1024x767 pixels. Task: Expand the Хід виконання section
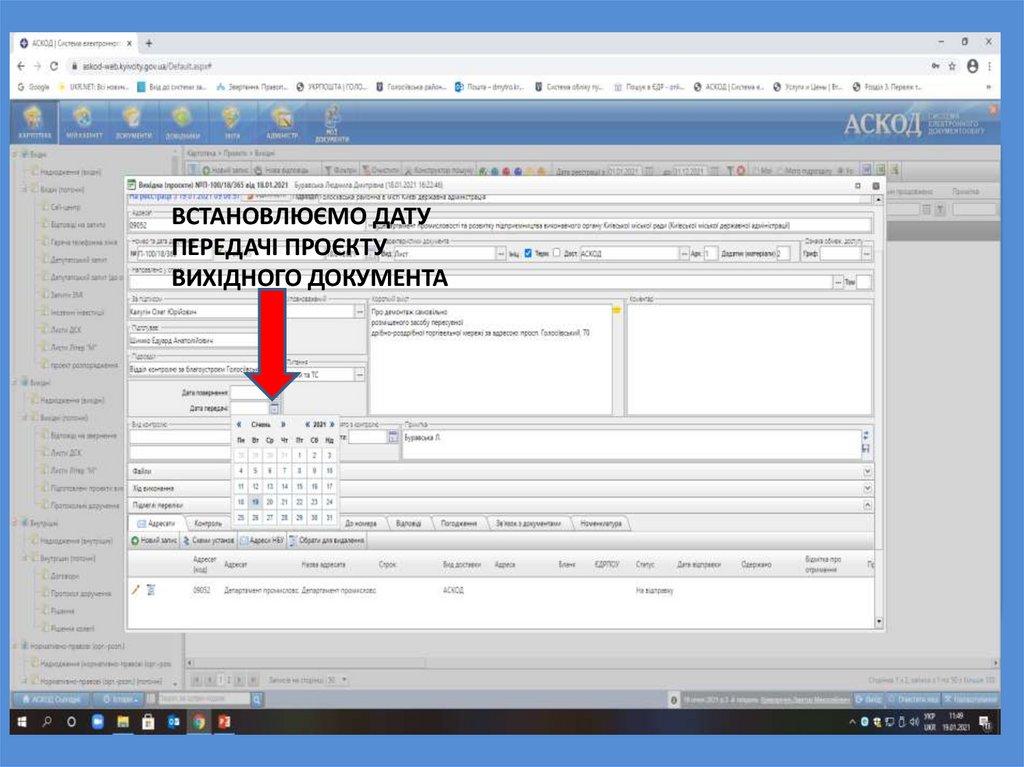[867, 488]
